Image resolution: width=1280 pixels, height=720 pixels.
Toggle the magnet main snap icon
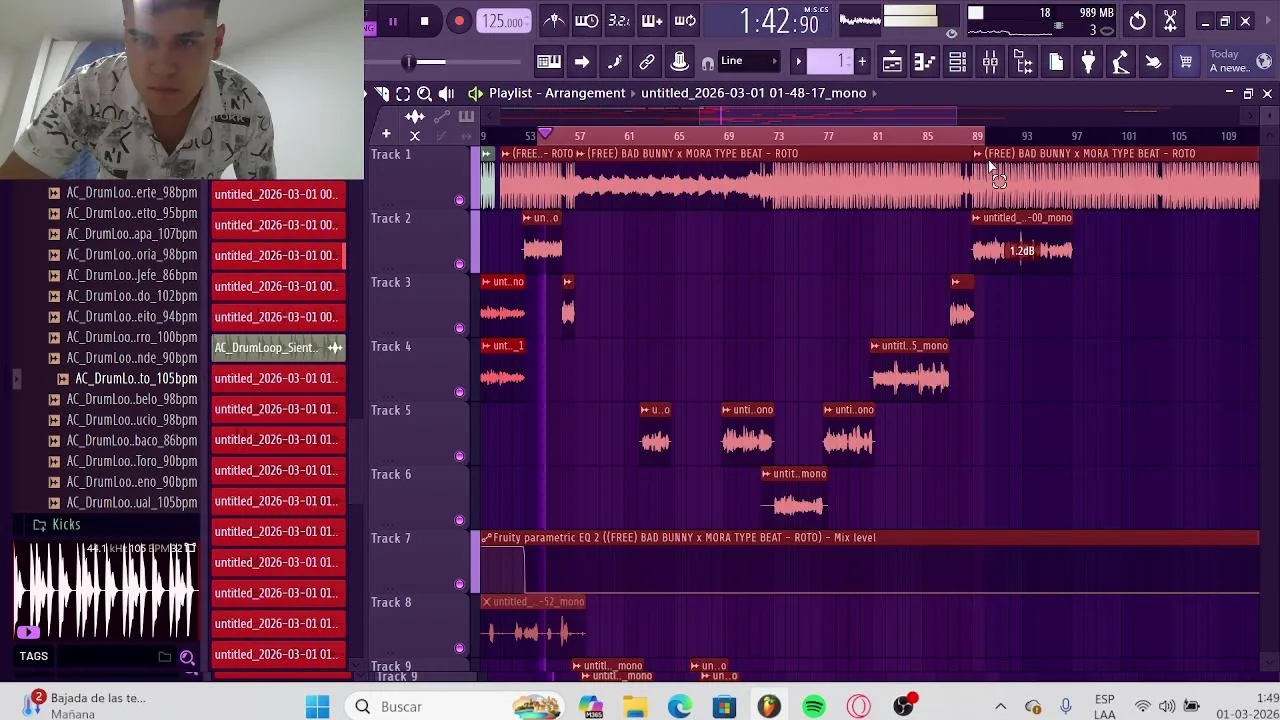click(x=708, y=63)
